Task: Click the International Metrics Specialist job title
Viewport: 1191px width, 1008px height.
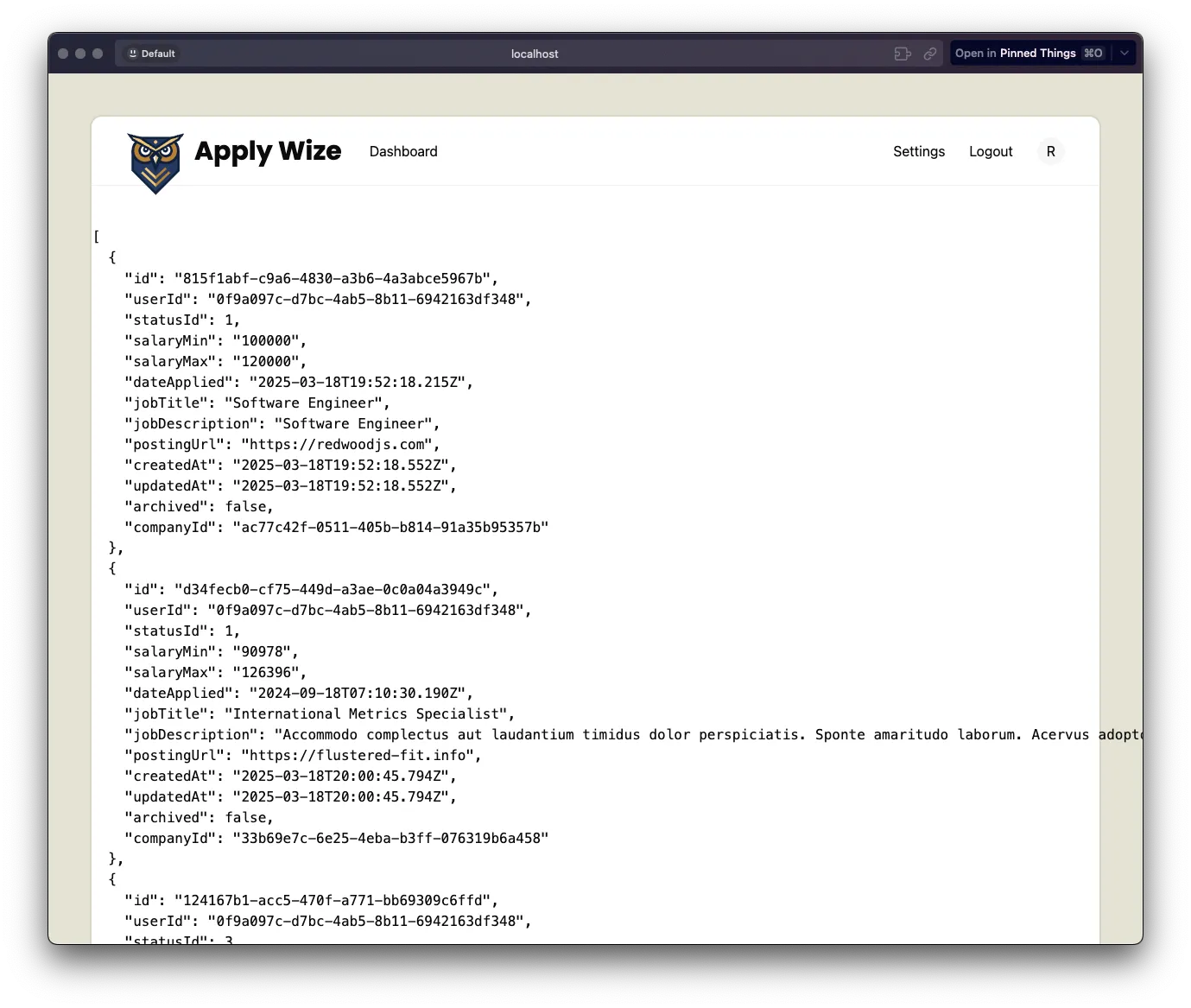Action: point(365,713)
